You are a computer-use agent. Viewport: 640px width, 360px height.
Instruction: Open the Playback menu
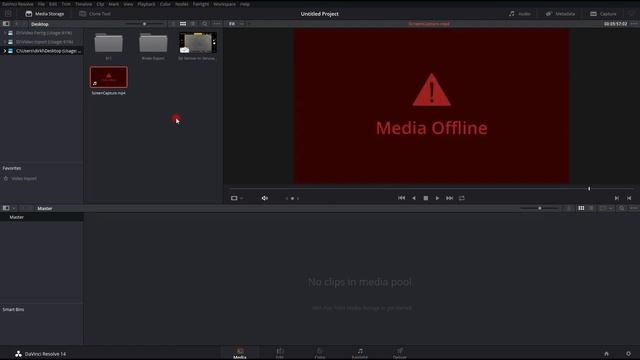[146, 4]
